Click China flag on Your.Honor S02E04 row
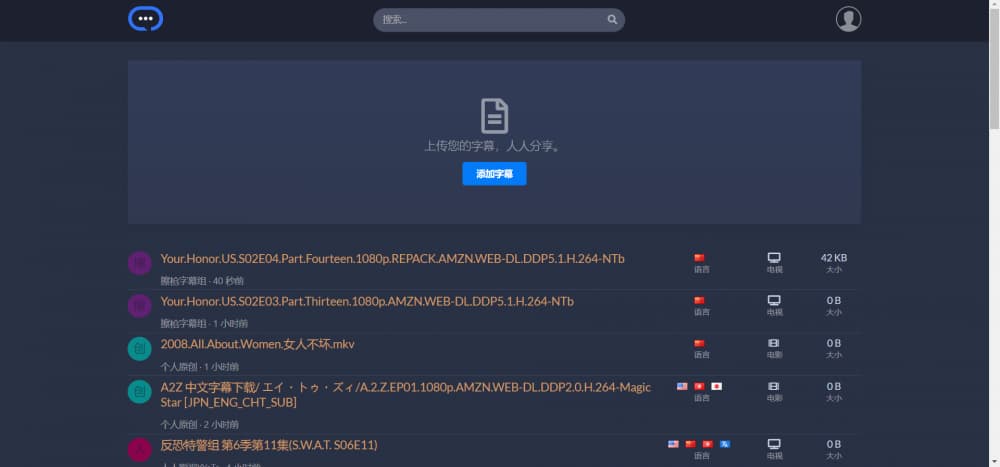 (700, 258)
